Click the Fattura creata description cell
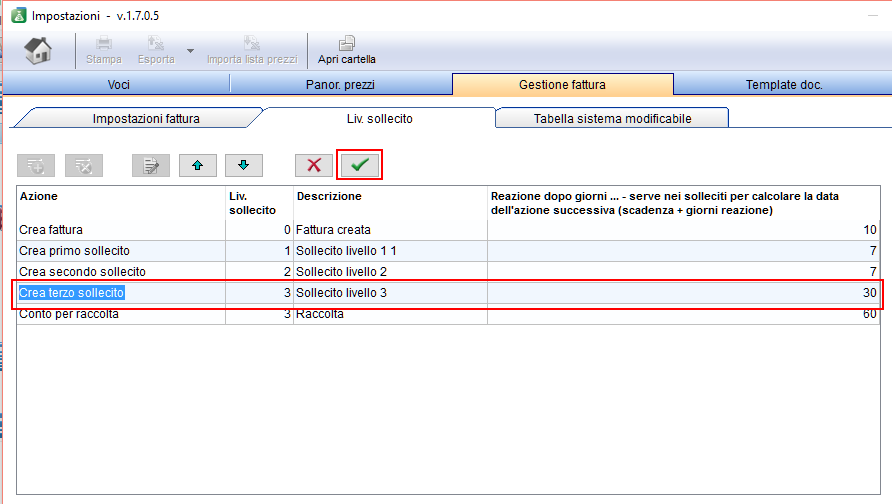 [390, 230]
